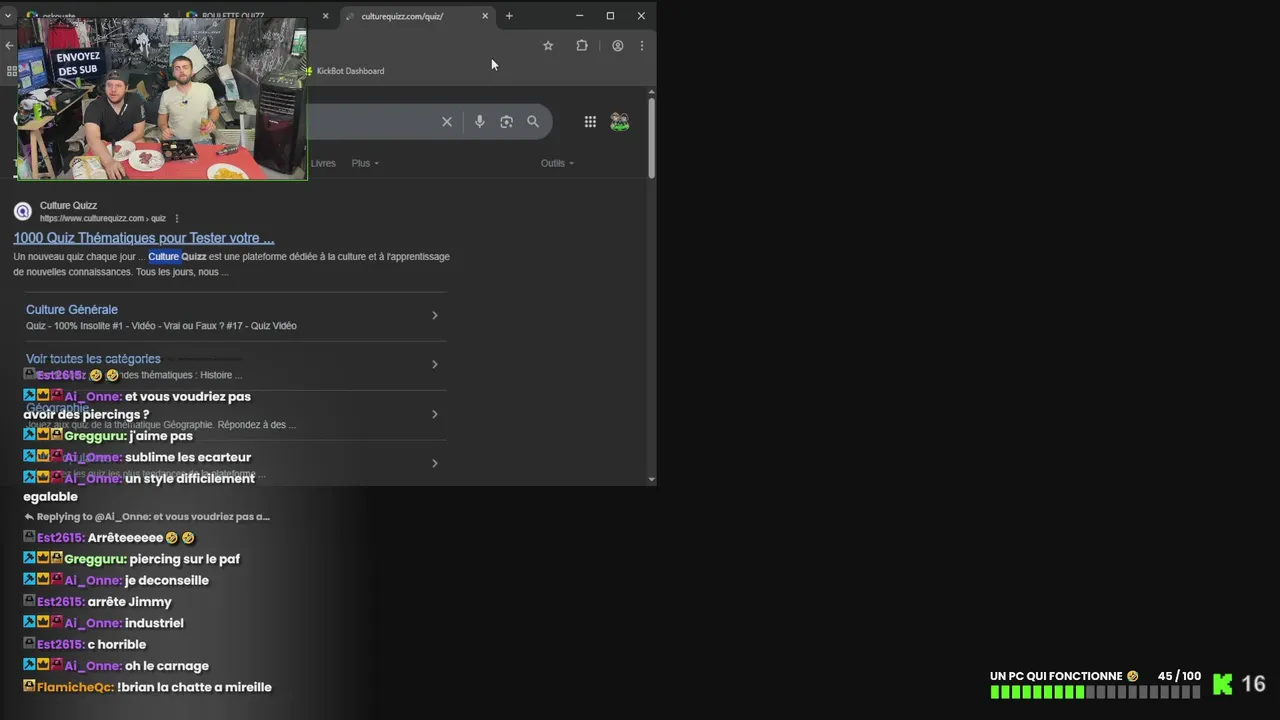Expand the Outils dropdown

[x=557, y=163]
